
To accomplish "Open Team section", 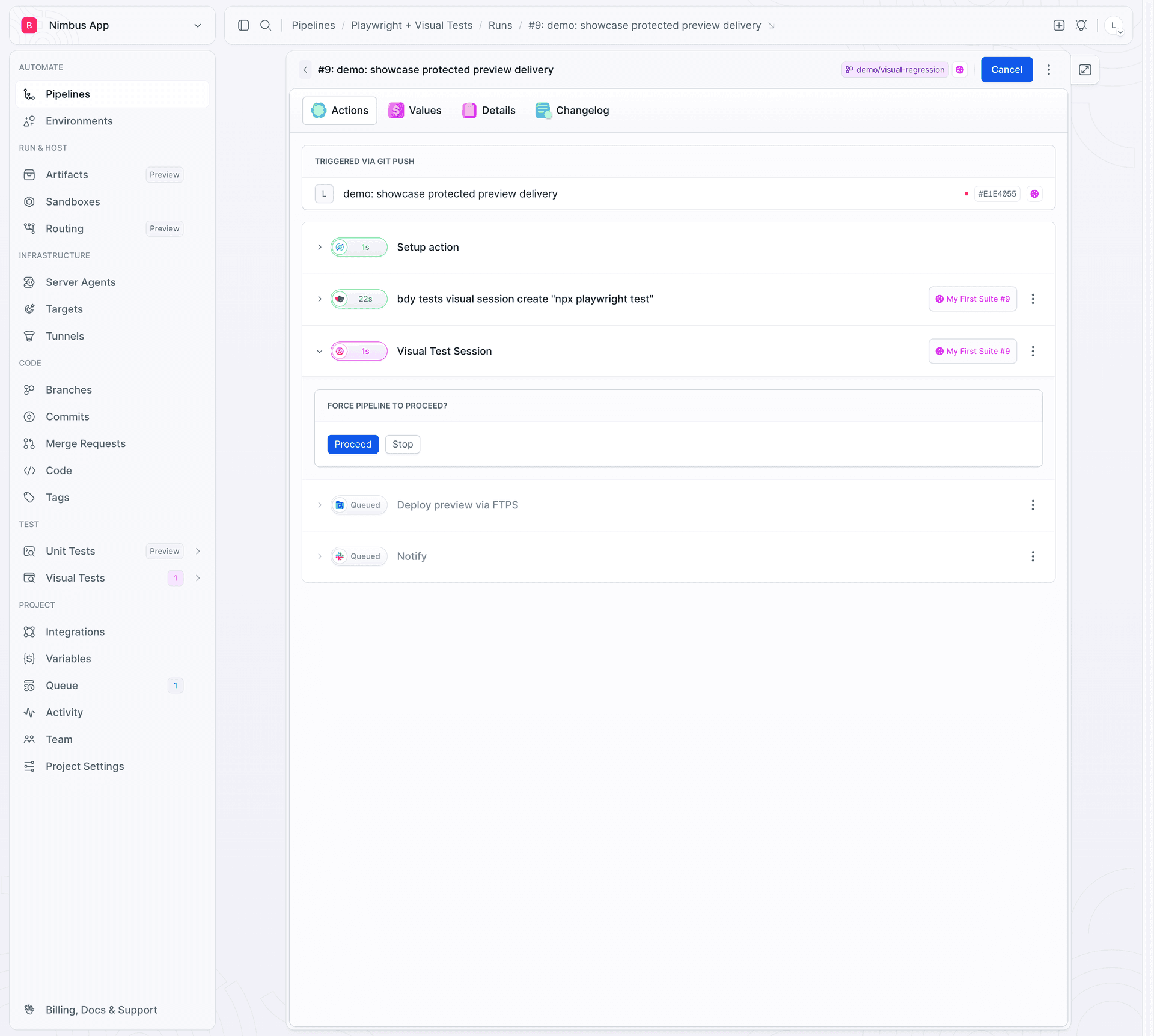I will pos(112,739).
